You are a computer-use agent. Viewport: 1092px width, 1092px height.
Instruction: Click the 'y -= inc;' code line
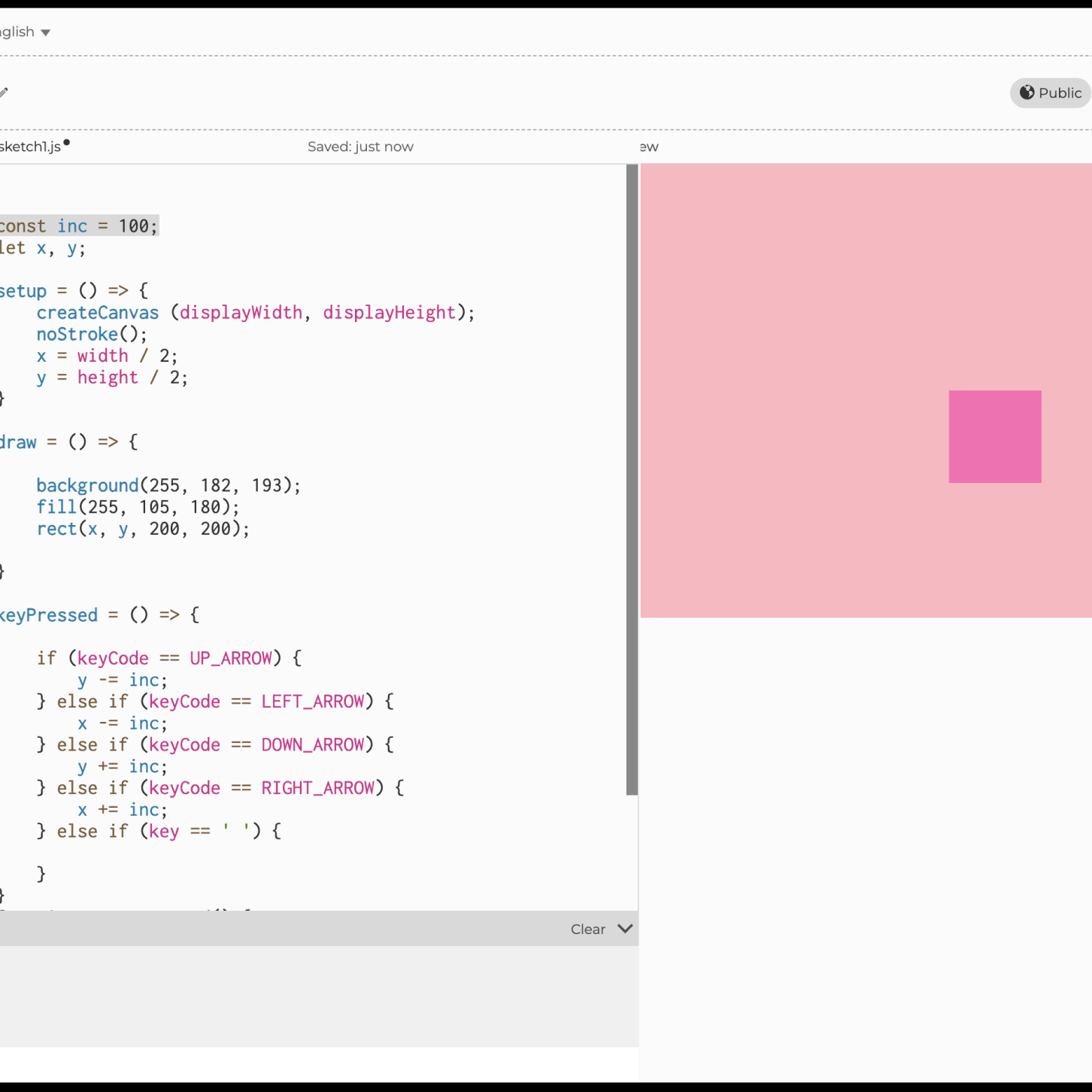coord(123,680)
